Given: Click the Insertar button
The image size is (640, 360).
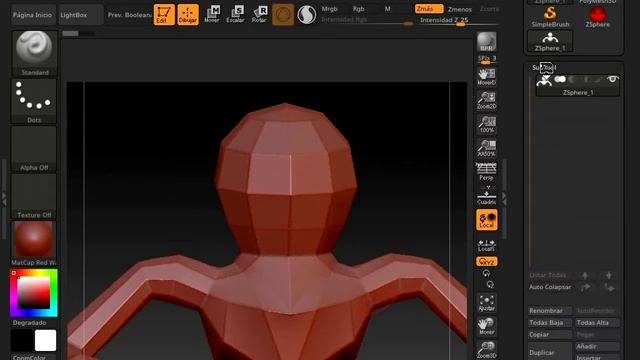Looking at the screenshot, I should [597, 357].
